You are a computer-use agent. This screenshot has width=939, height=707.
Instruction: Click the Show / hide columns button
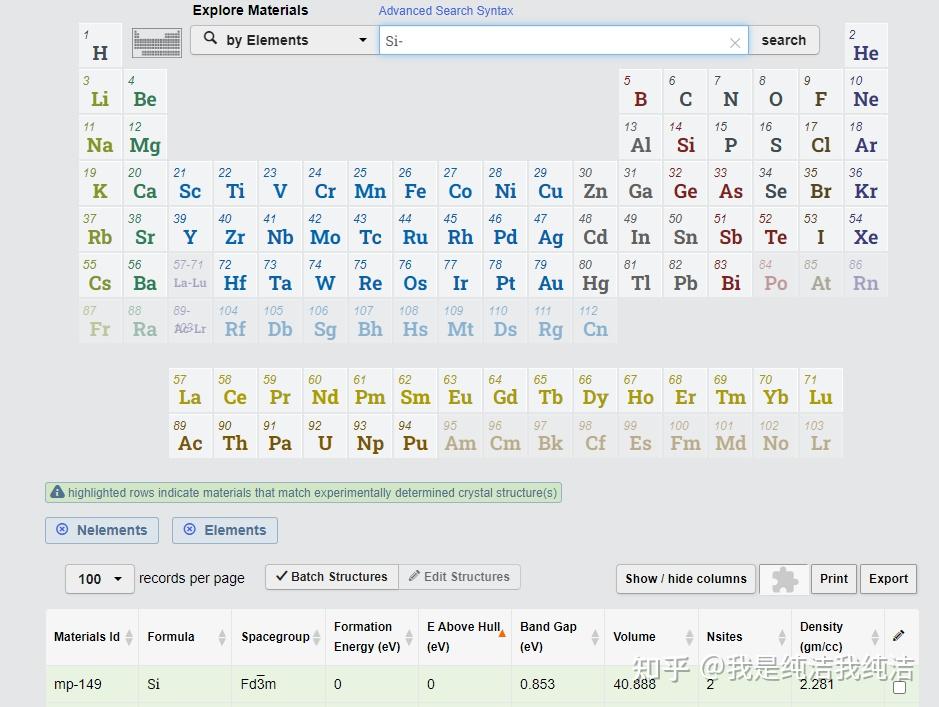(x=686, y=579)
